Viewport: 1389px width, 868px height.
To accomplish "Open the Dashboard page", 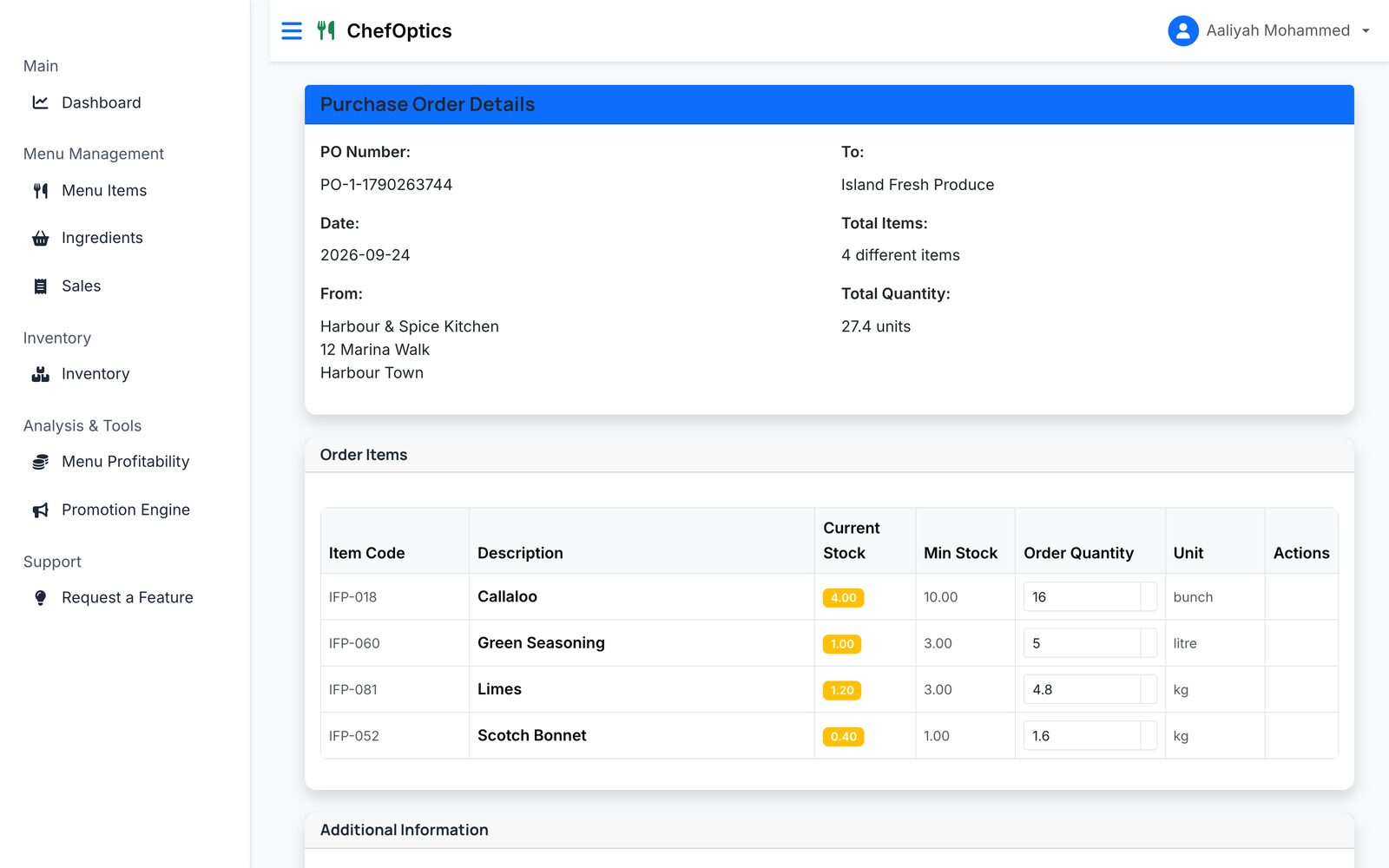I will click(101, 102).
